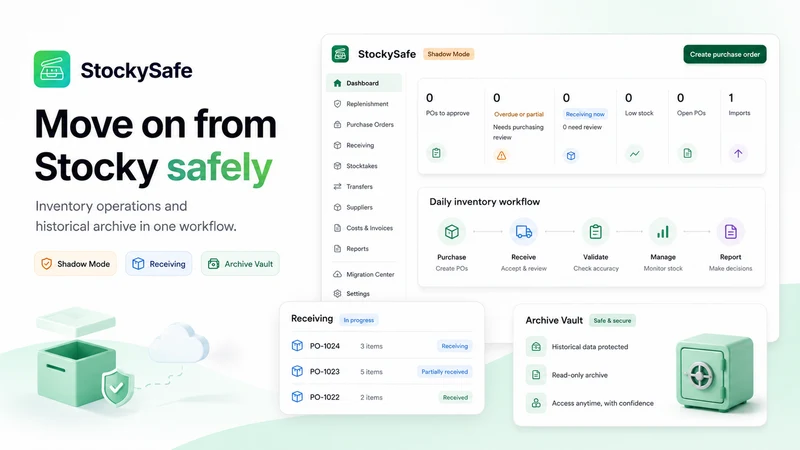Click the Overdue or partial warning icon
This screenshot has width=800, height=450.
tap(502, 156)
